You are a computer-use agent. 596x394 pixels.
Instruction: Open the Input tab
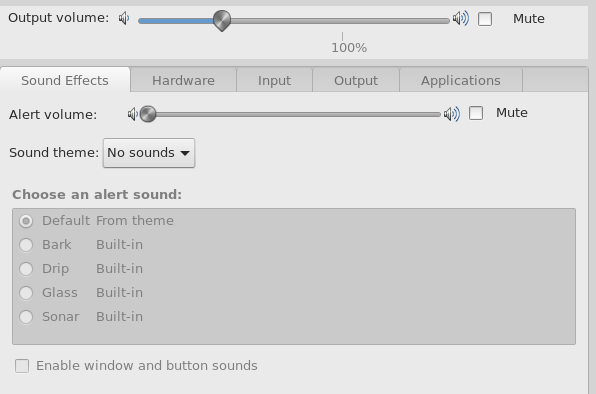click(x=274, y=80)
